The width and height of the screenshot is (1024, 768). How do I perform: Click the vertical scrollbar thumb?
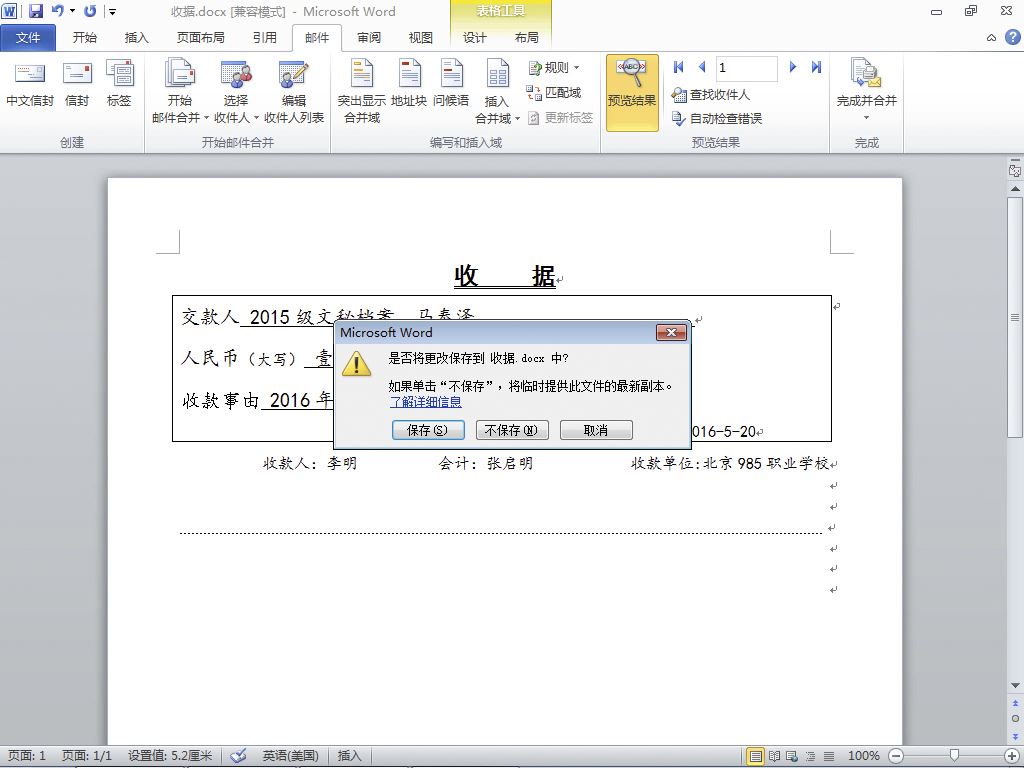pos(1015,317)
